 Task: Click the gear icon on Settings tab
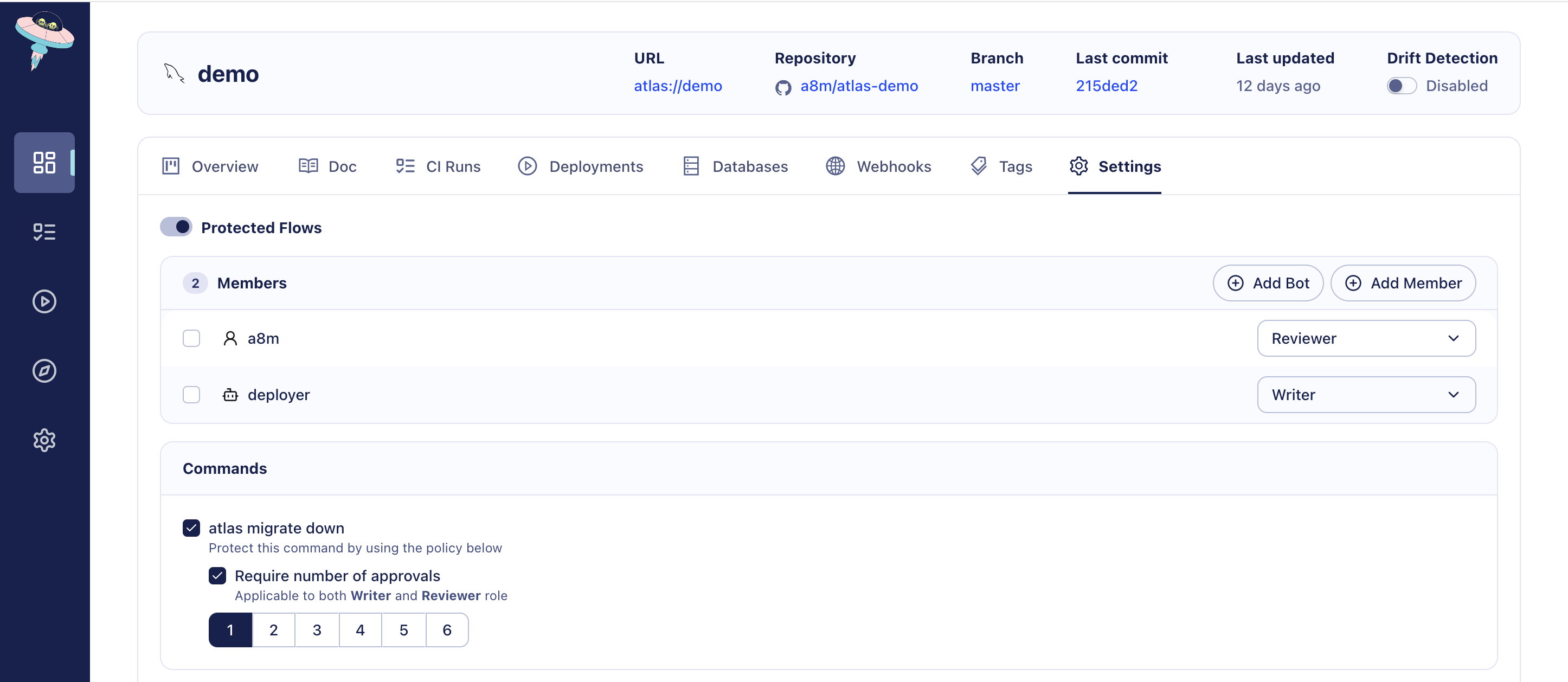point(1078,166)
